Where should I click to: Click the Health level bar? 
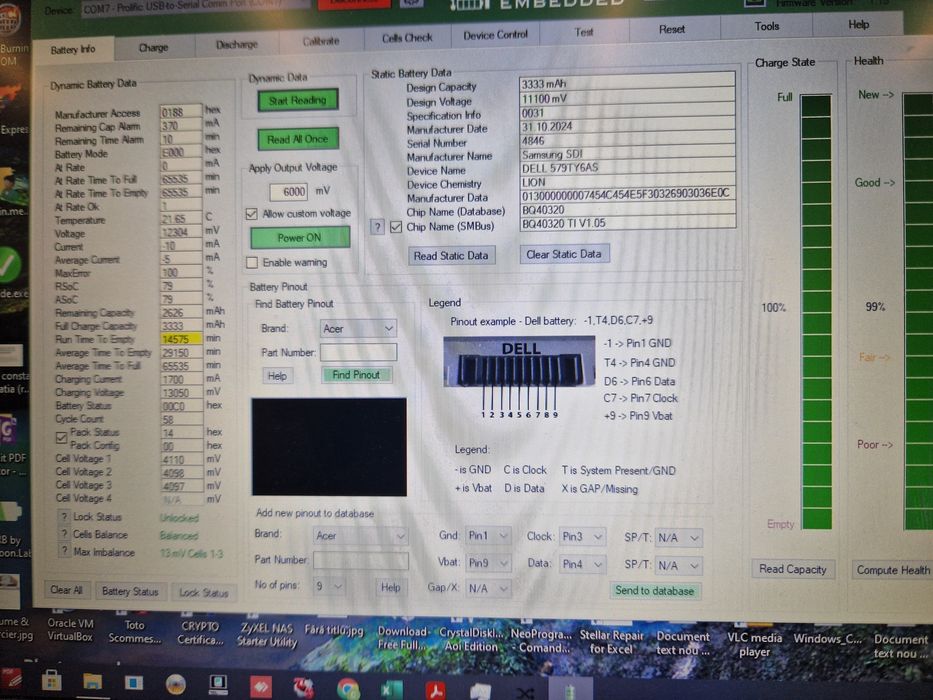[918, 311]
